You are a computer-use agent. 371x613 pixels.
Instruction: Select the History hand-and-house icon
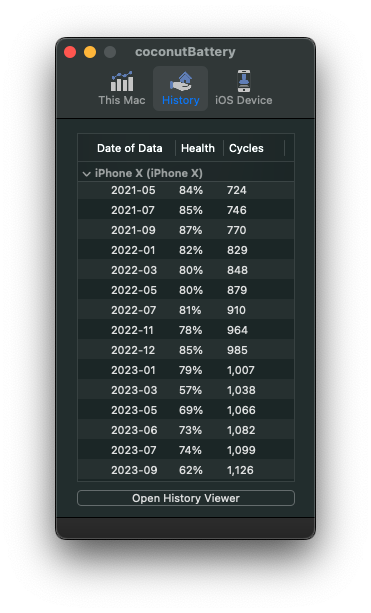180,81
